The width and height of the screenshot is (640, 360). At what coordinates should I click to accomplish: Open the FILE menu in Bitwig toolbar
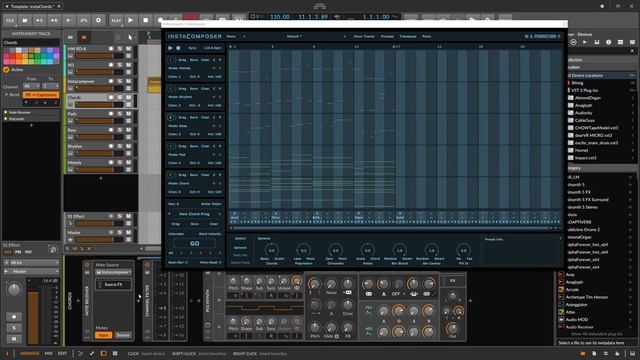tap(10, 20)
